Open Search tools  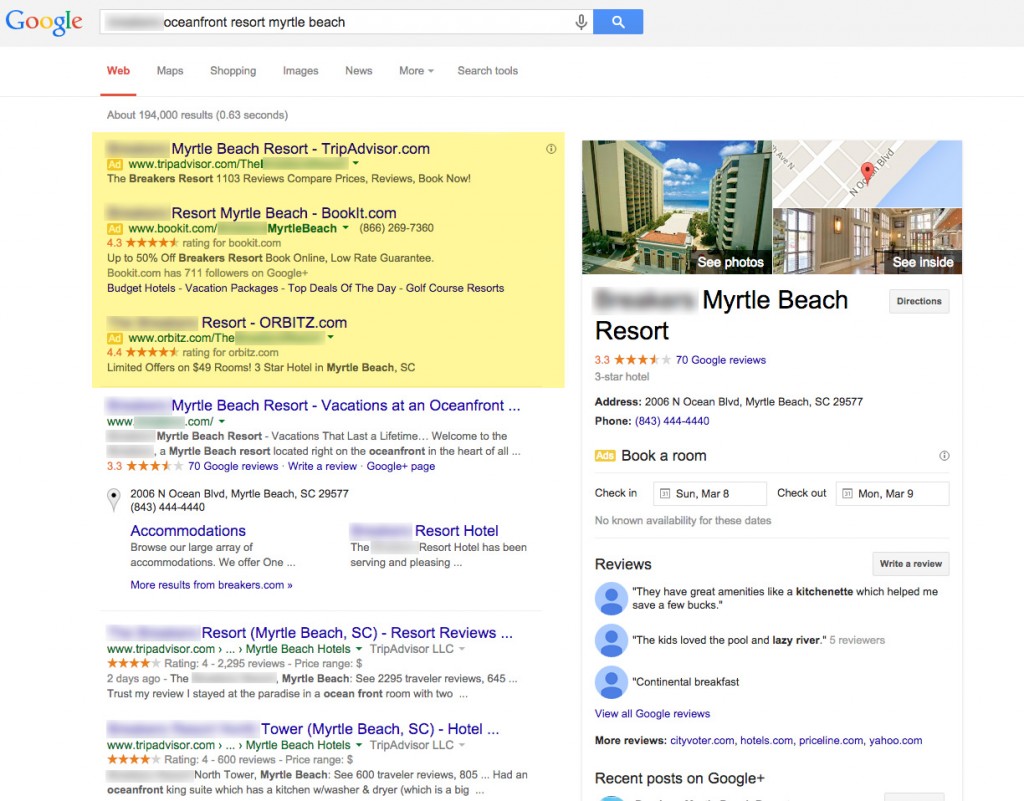point(487,71)
